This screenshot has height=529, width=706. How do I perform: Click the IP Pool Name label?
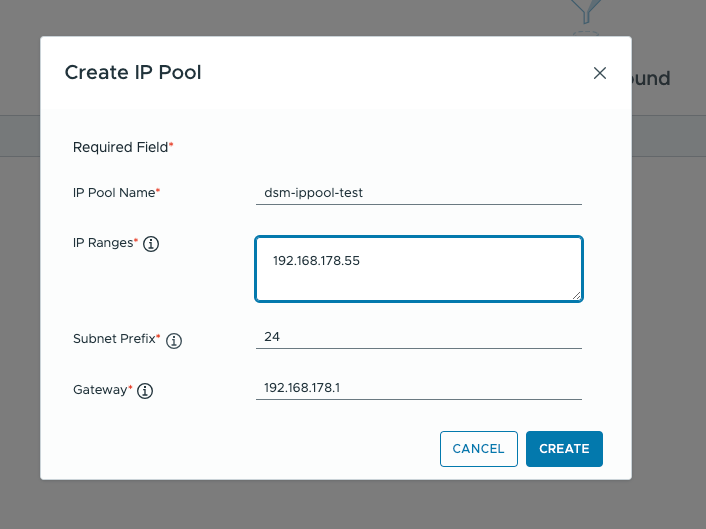pyautogui.click(x=114, y=193)
